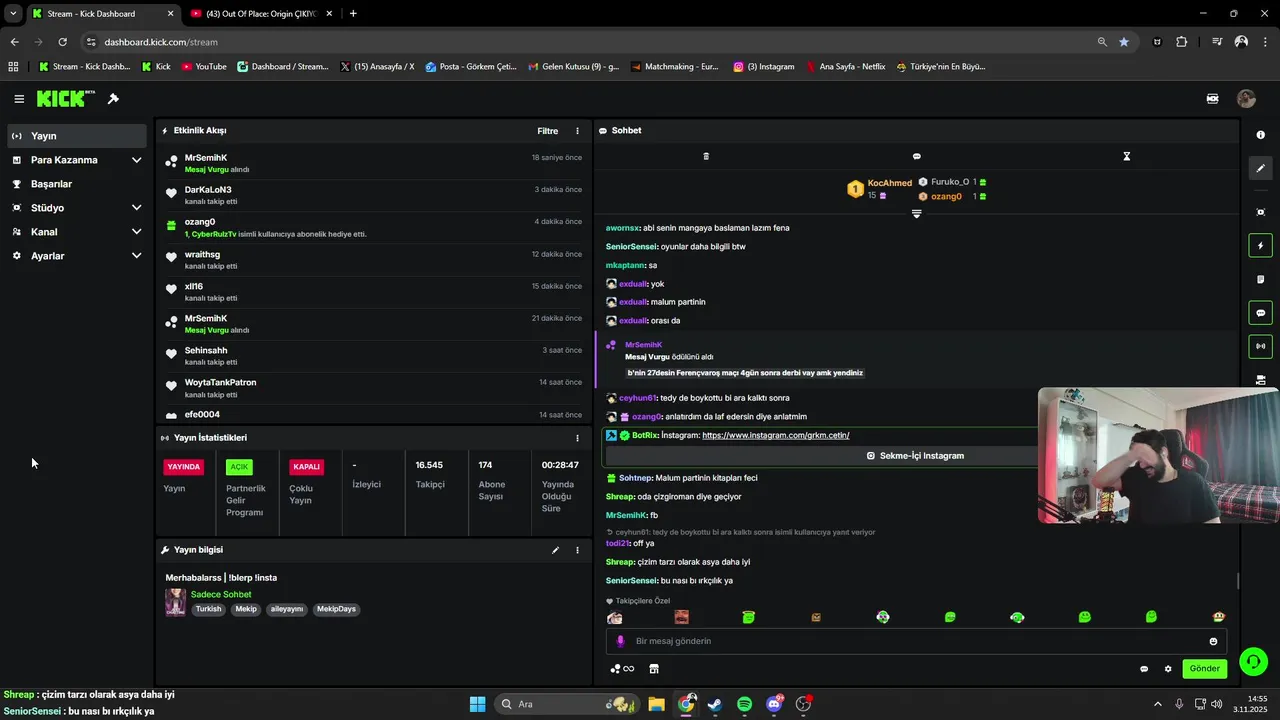Open channel points icon below the message box

[621, 669]
